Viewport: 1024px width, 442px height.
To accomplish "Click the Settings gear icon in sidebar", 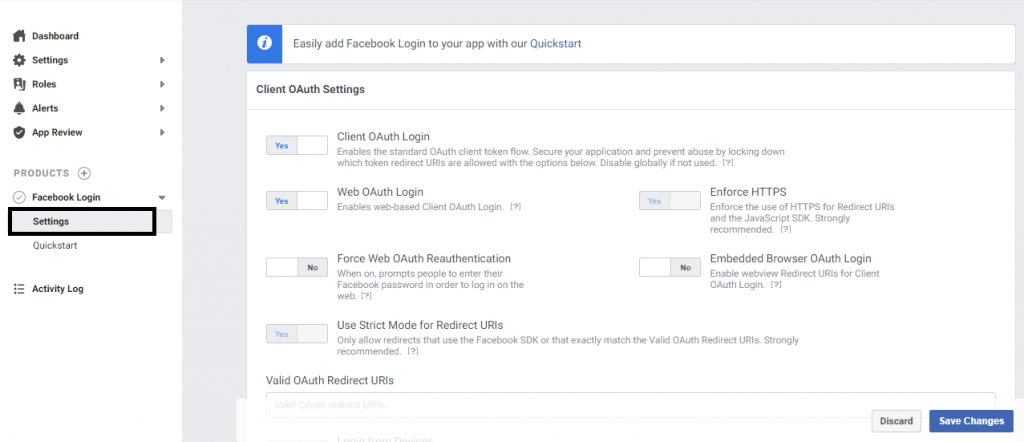I will (x=19, y=60).
